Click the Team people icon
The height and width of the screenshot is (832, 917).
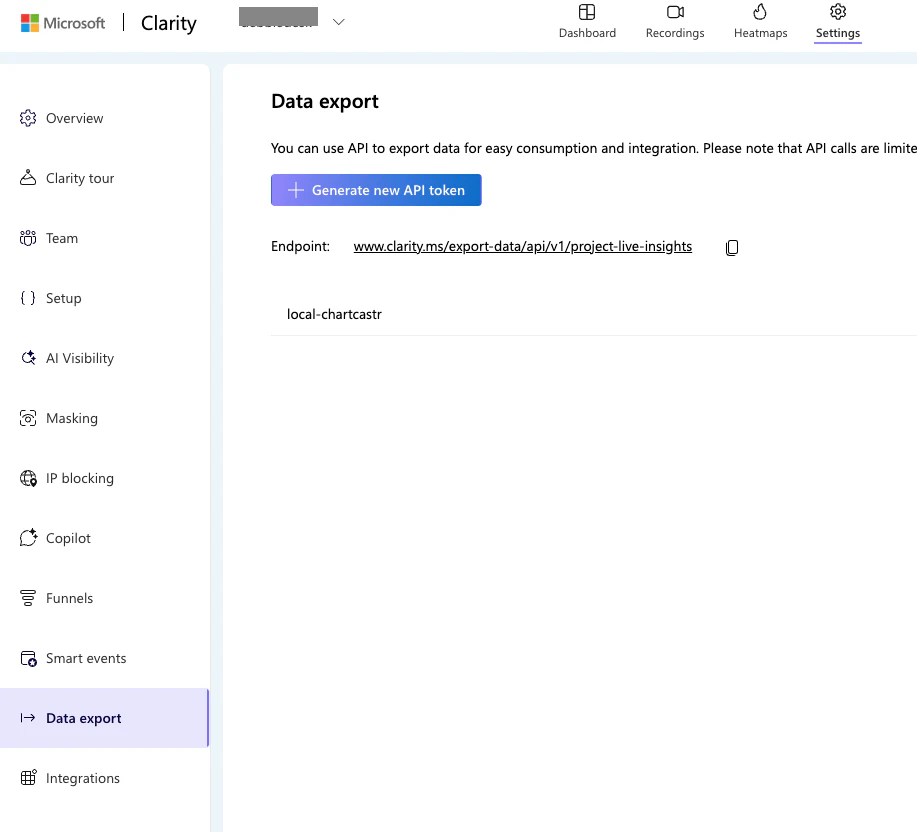coord(27,238)
